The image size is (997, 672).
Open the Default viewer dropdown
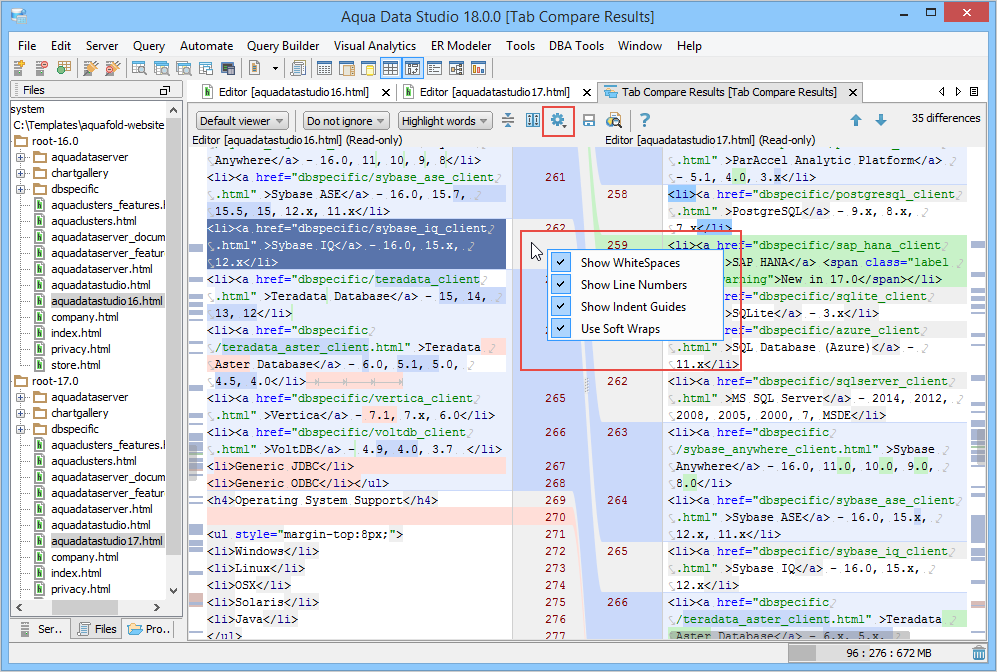click(x=242, y=121)
